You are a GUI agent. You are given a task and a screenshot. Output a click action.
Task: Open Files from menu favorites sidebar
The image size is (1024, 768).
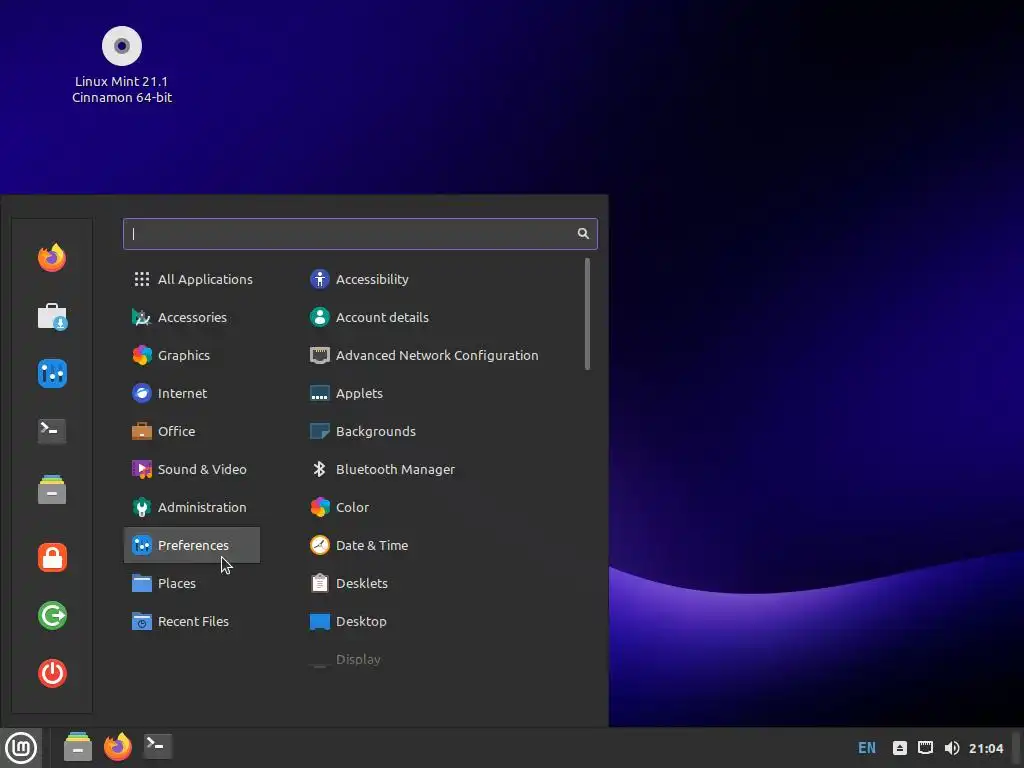click(x=52, y=489)
